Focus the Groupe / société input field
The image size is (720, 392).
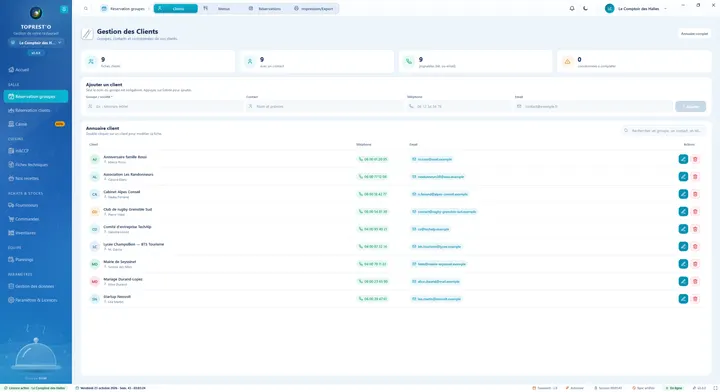[x=164, y=106]
